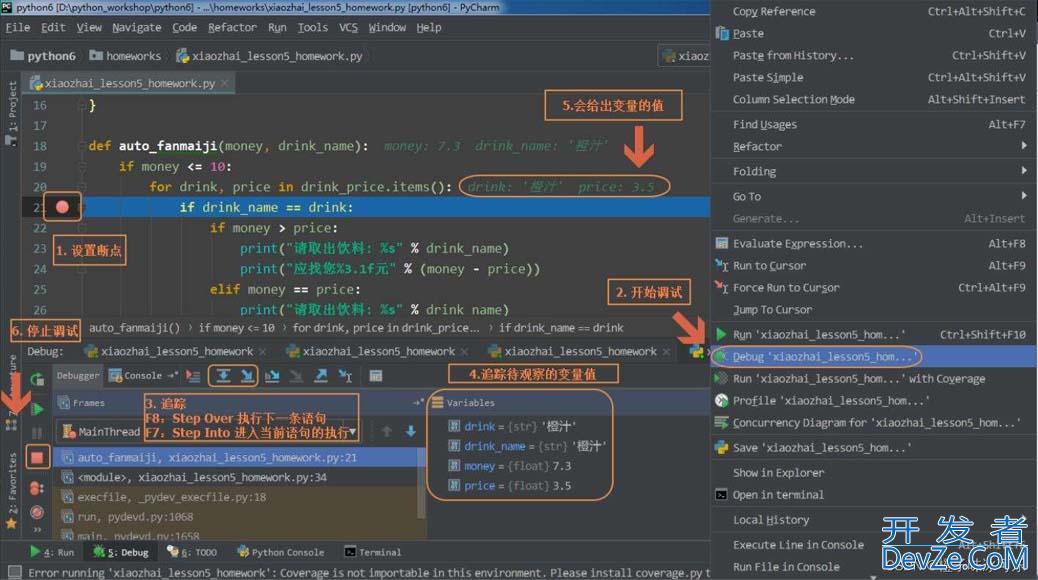Screen dimensions: 1038x580
Task: Choose Show in Explorer
Action: 874,473
